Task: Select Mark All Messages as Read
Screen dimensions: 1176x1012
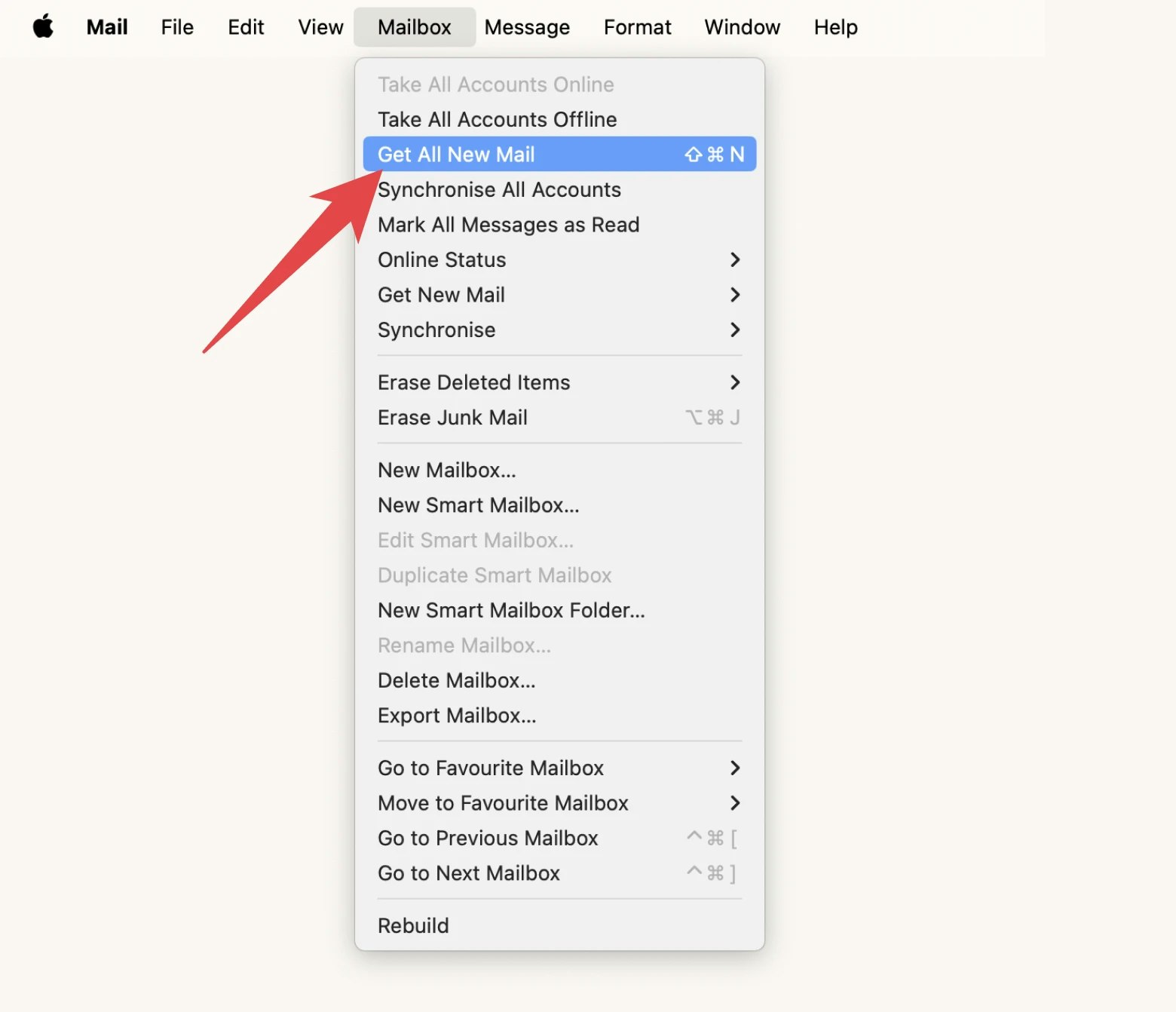Action: coord(559,225)
